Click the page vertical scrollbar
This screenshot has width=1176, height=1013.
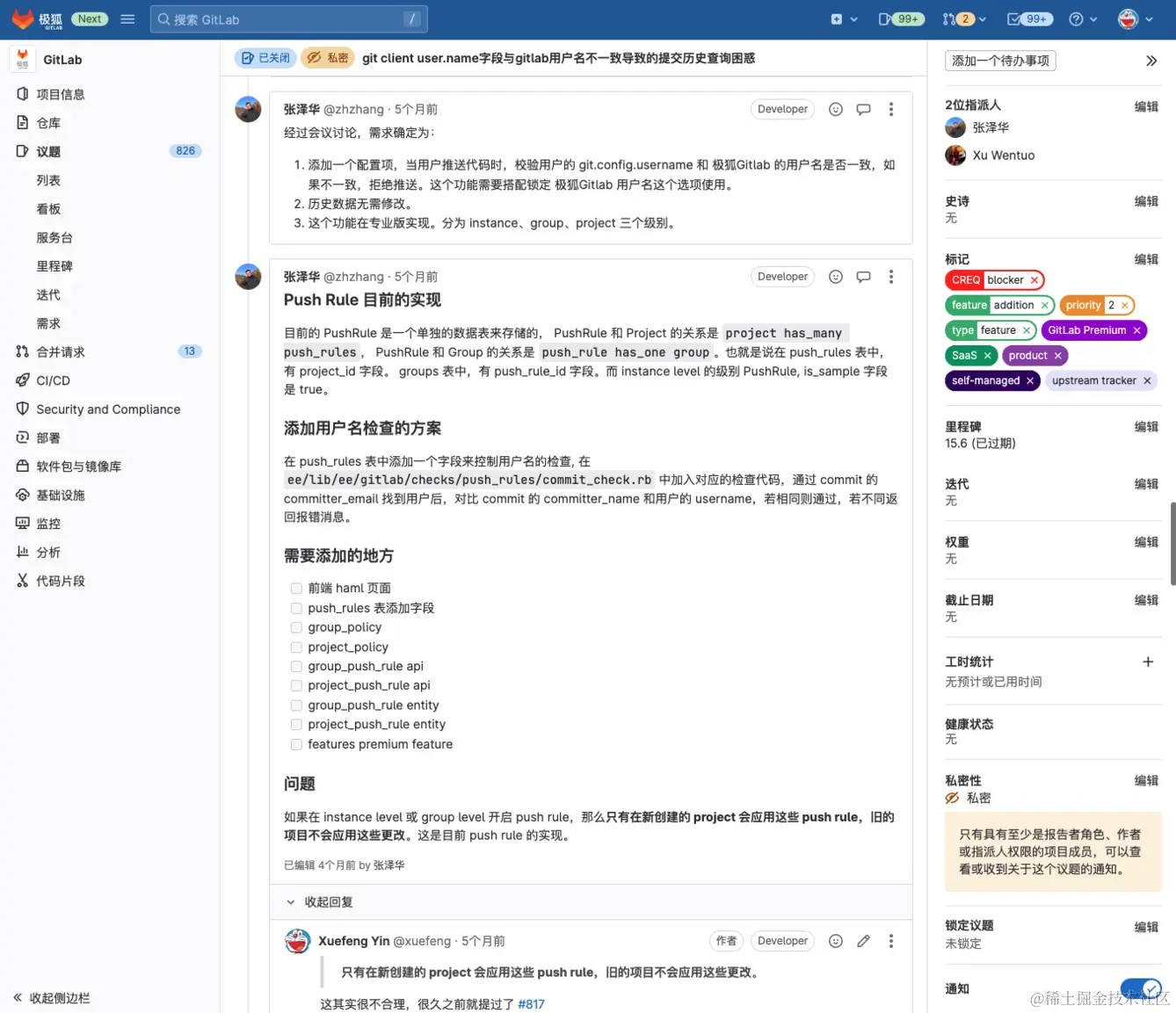click(x=1172, y=543)
